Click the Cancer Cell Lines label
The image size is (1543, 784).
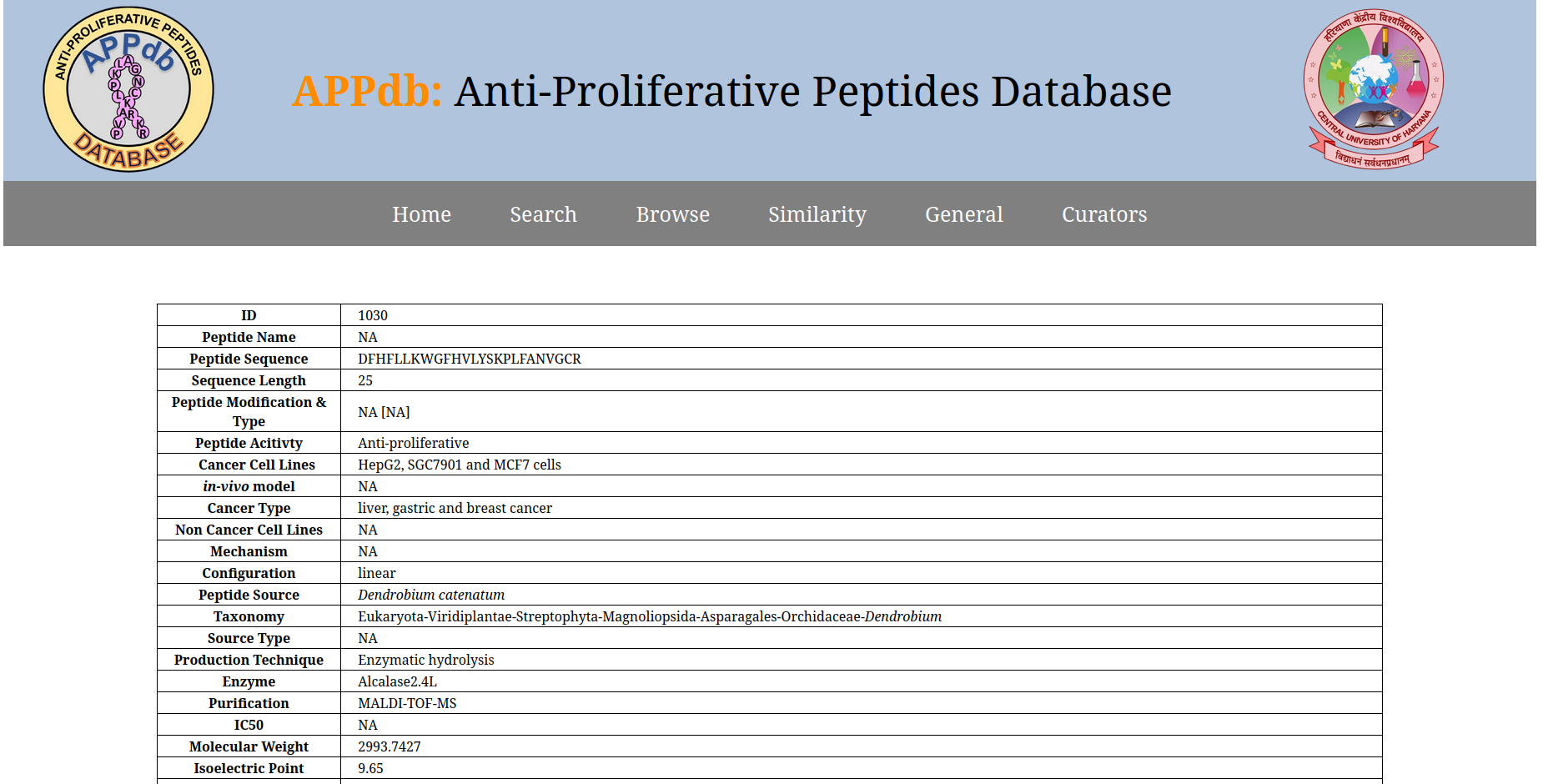(x=257, y=465)
